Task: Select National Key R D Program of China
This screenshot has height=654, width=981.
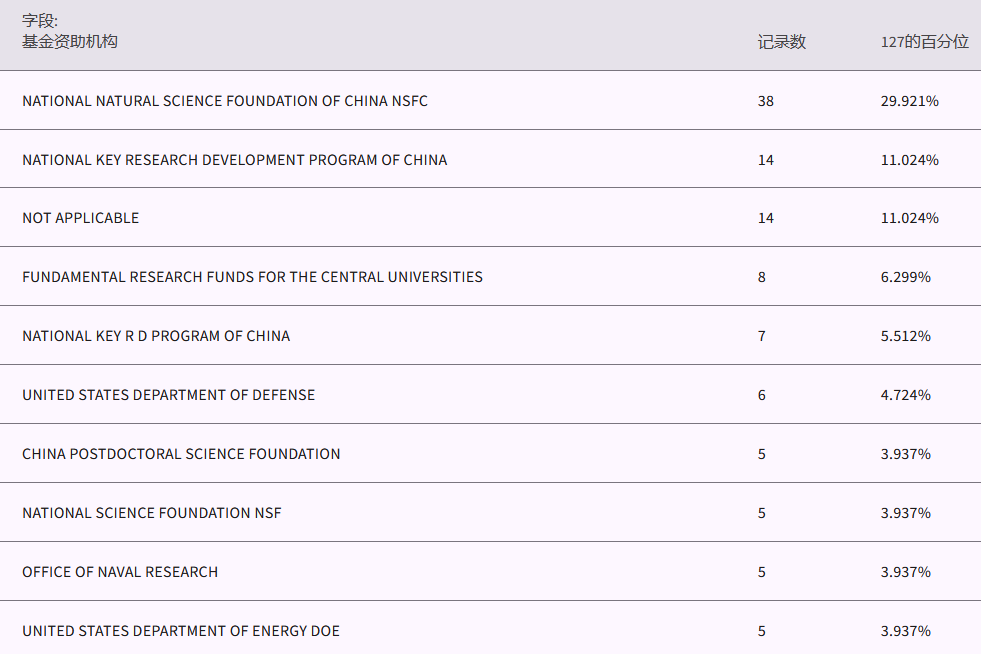Action: (156, 336)
